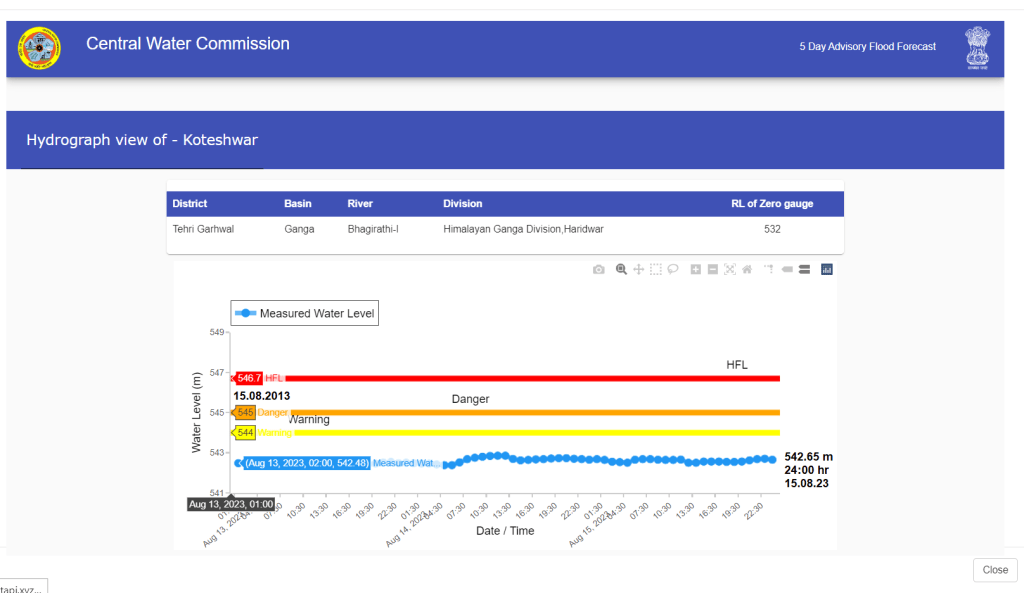Click the last data point 542.65 m
The height and width of the screenshot is (593, 1024).
point(771,459)
